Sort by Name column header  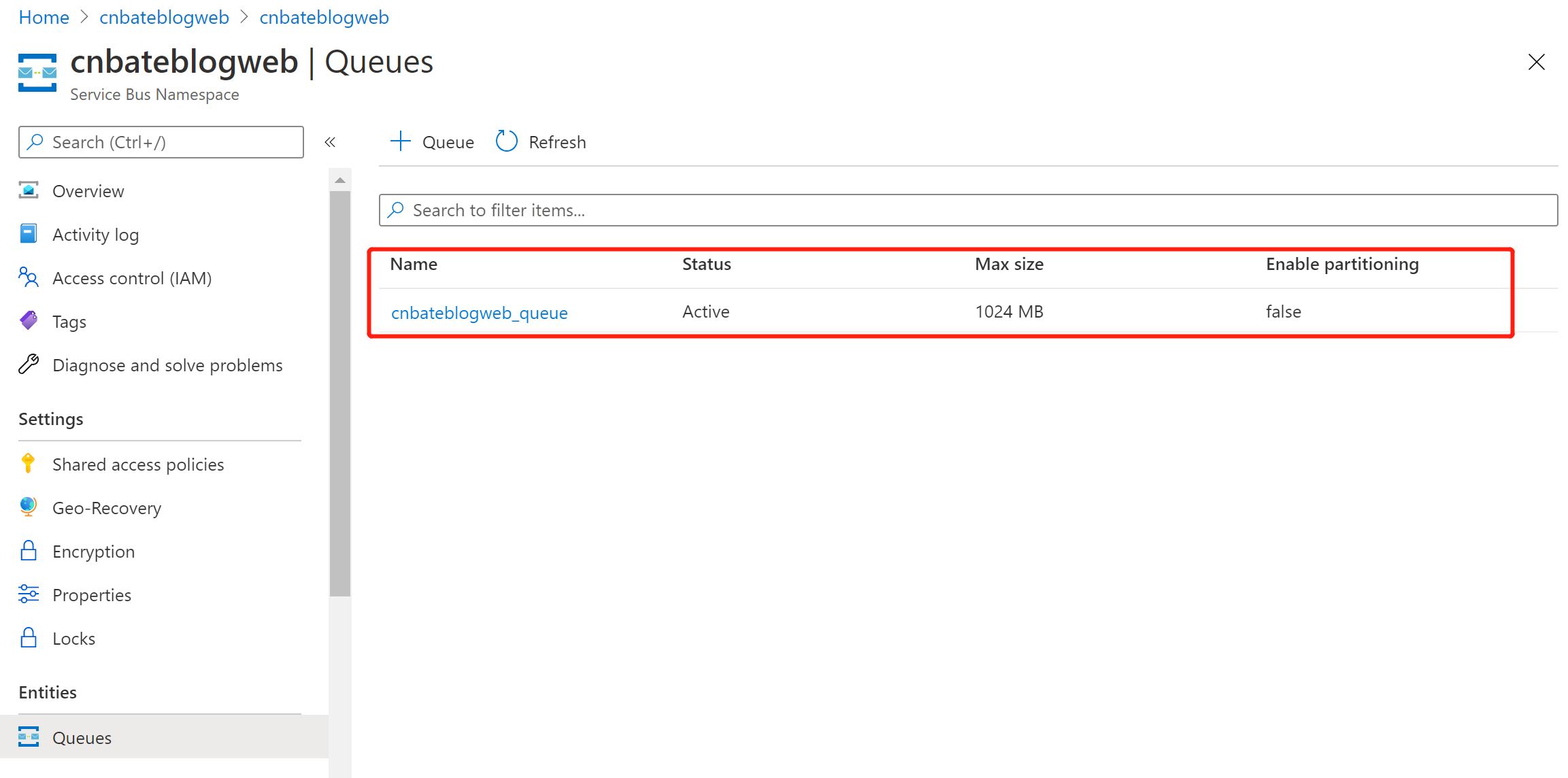(414, 264)
